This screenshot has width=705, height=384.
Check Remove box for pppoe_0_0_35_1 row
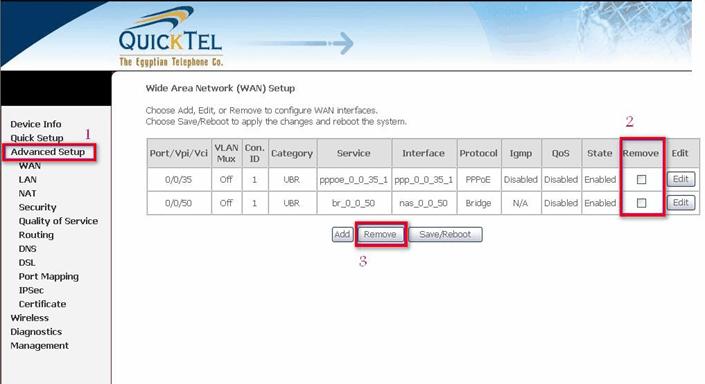(642, 179)
